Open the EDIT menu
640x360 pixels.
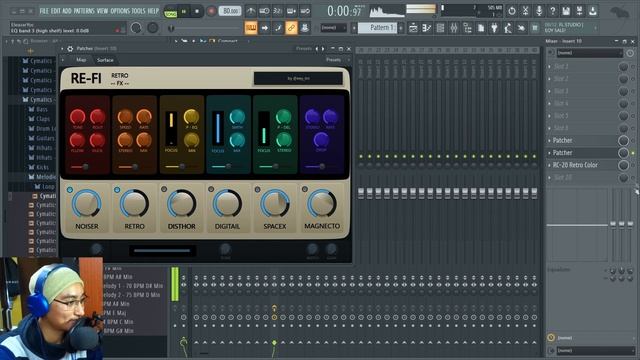click(56, 11)
